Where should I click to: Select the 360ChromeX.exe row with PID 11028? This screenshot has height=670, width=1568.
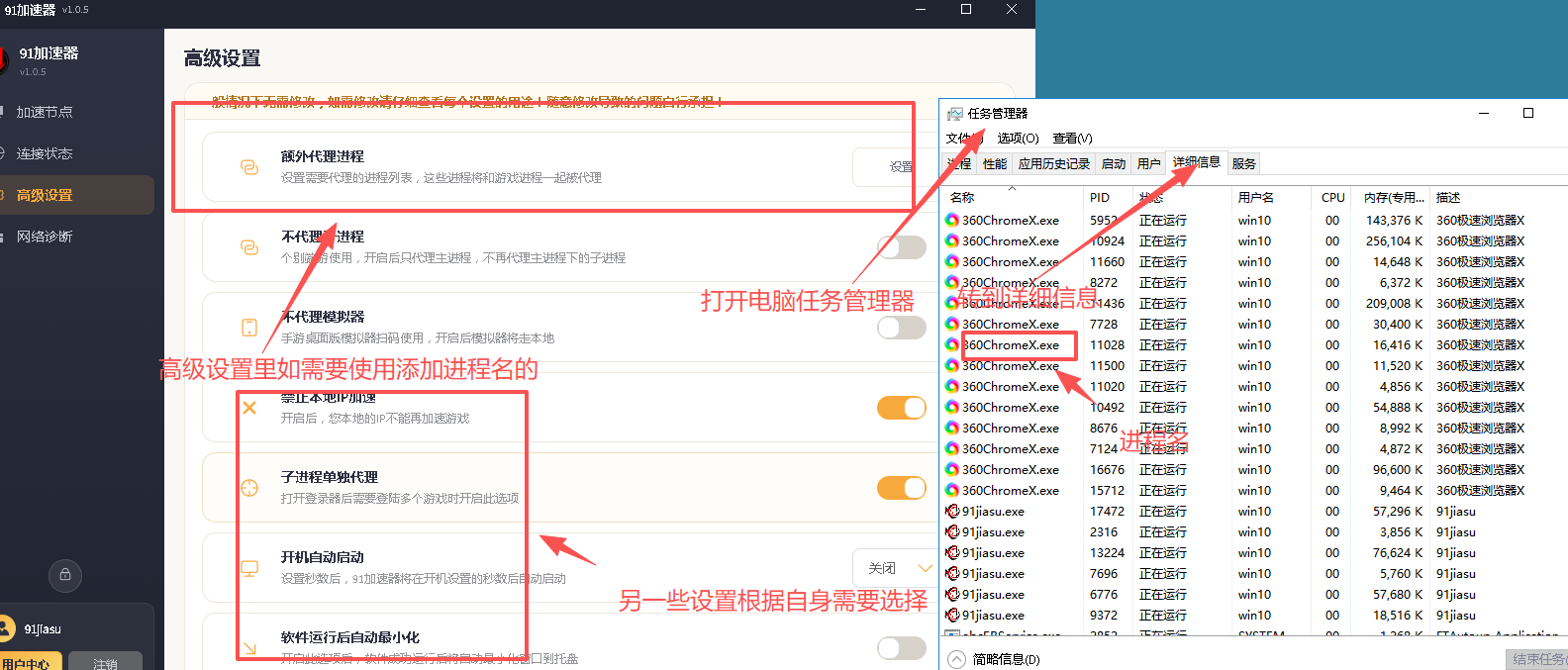pyautogui.click(x=1254, y=345)
